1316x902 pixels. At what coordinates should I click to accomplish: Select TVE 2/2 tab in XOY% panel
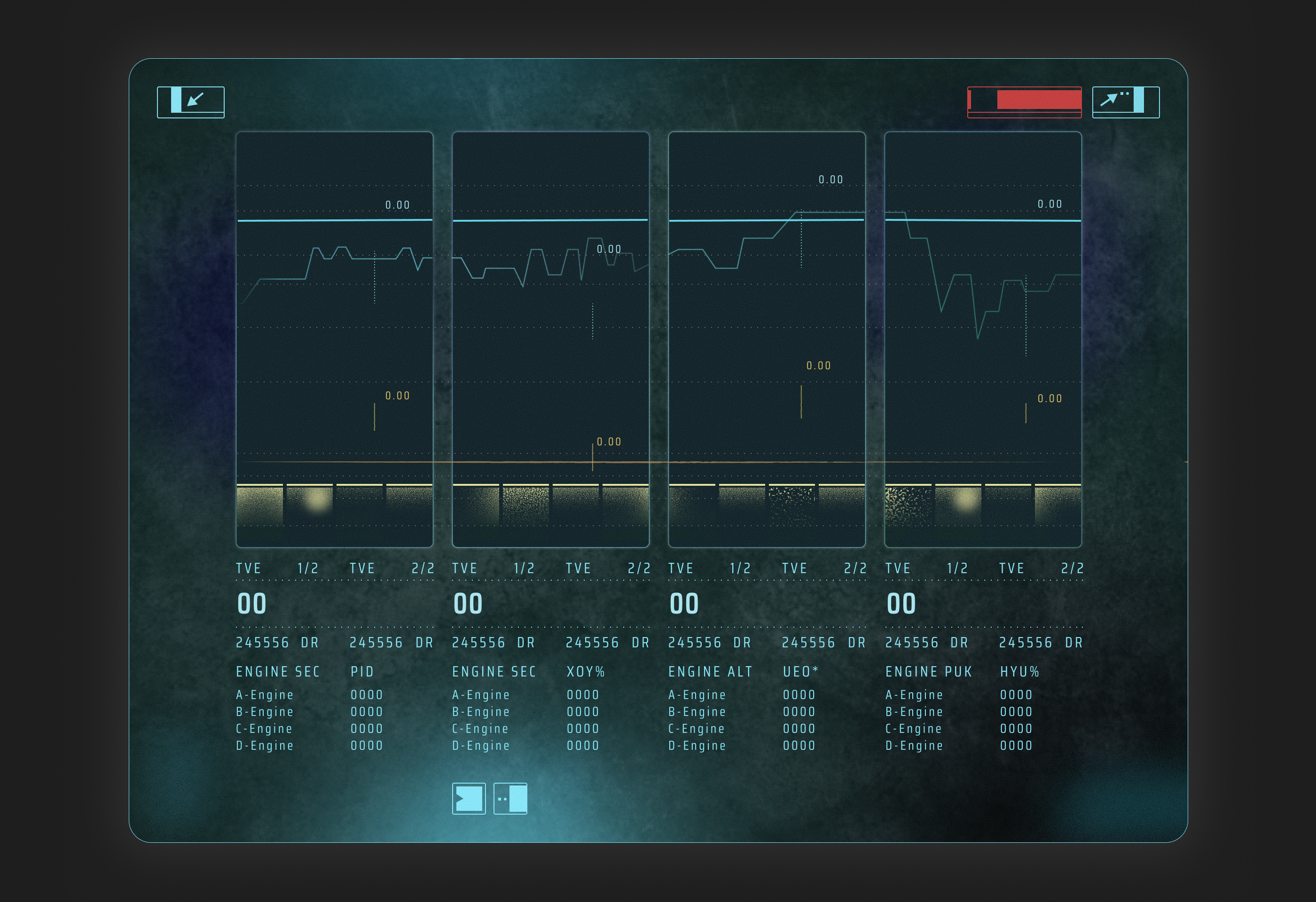(x=608, y=568)
